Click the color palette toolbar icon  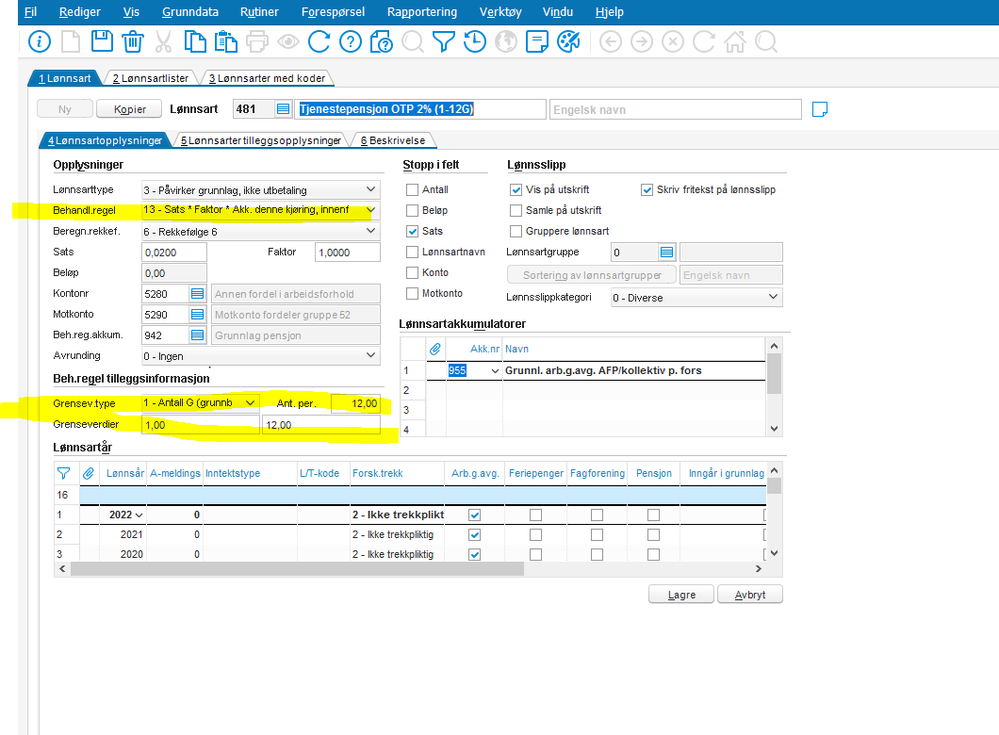(x=568, y=41)
